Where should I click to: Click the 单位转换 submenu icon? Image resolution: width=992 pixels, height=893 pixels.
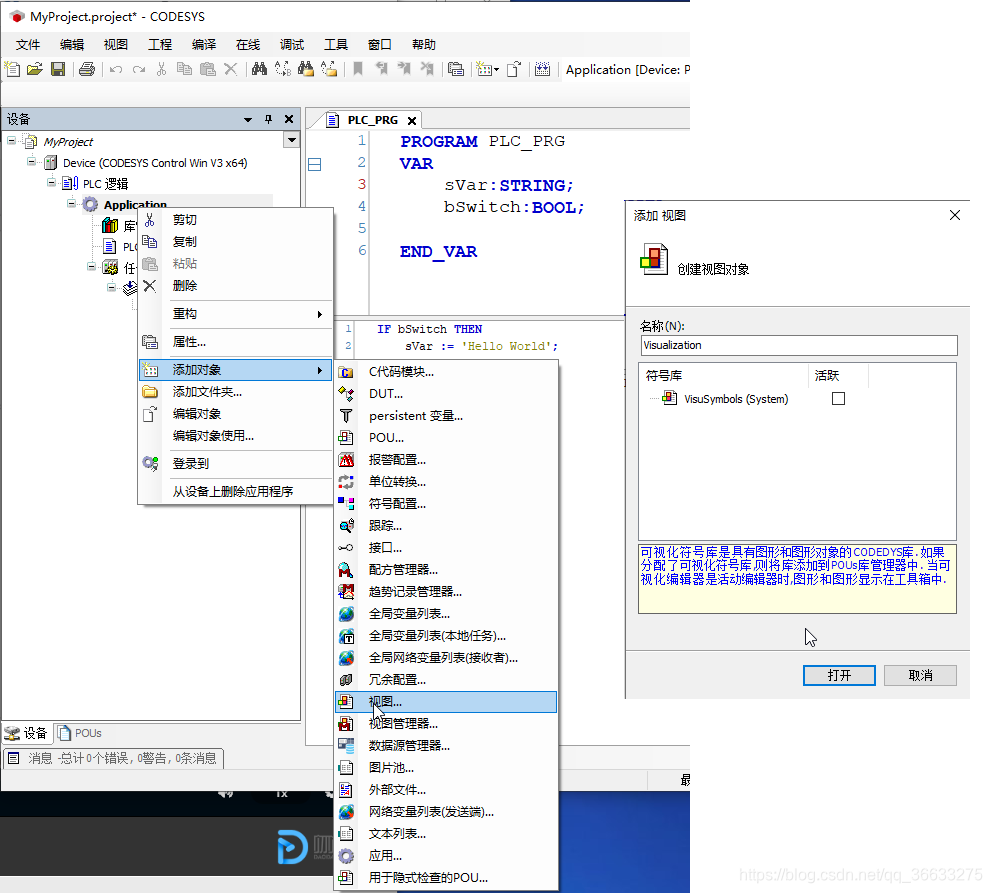click(x=346, y=482)
